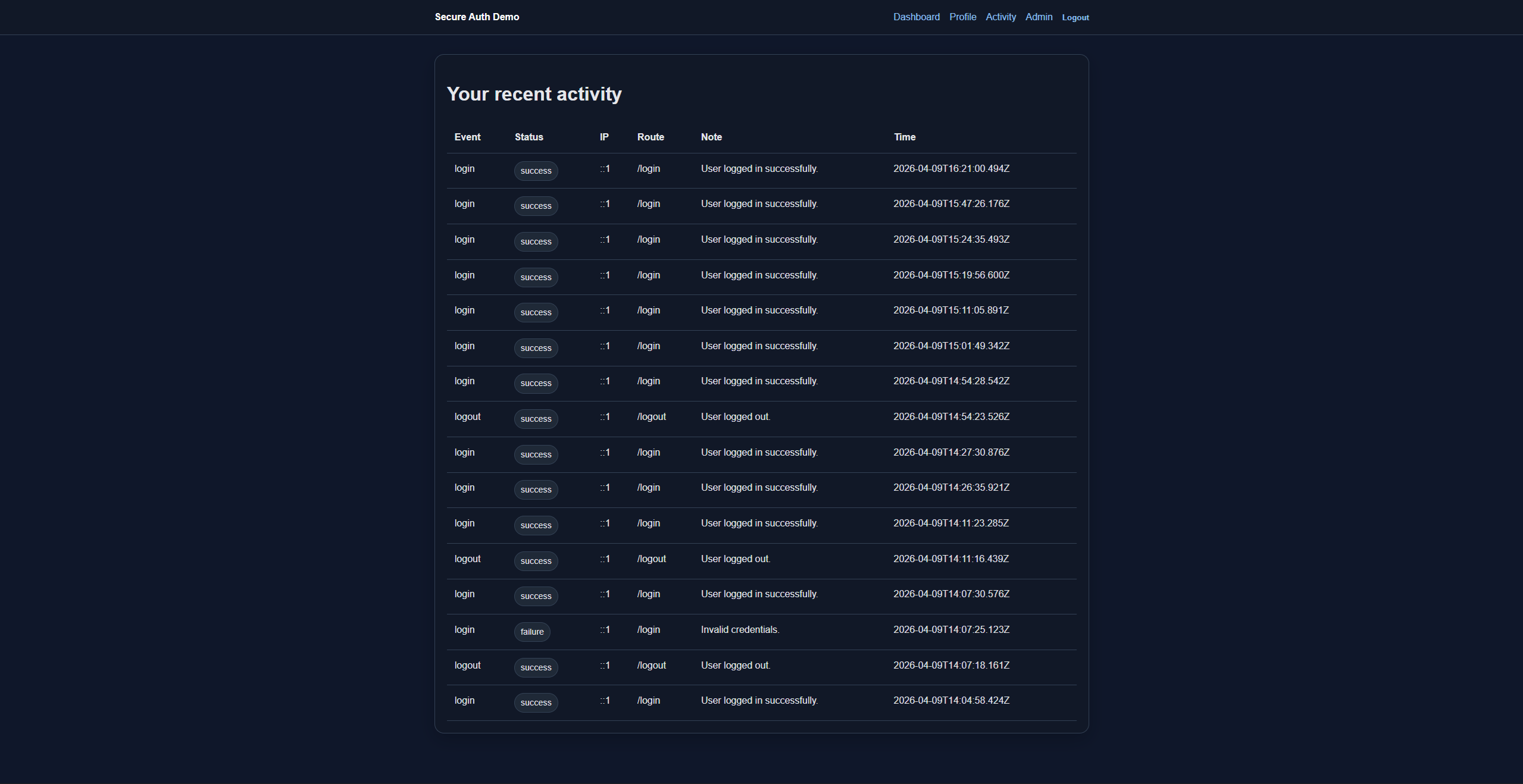Open the Dashboard navigation link
The image size is (1523, 784).
(916, 17)
